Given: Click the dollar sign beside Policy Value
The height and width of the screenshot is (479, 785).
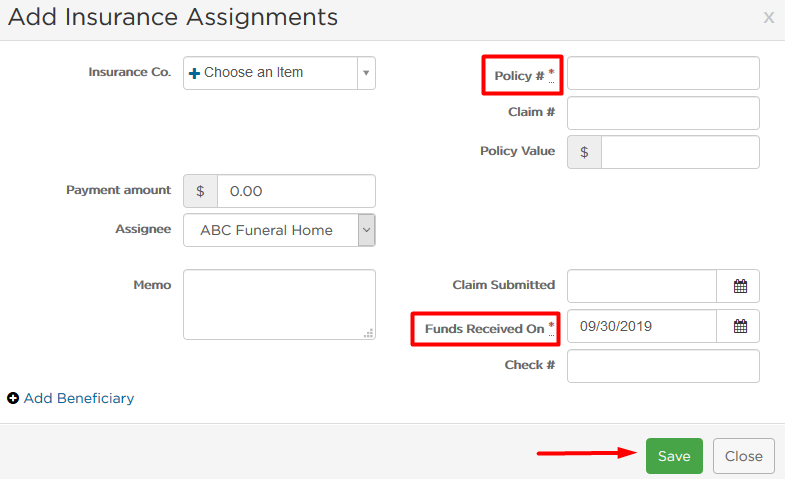Looking at the screenshot, I should click(x=584, y=152).
